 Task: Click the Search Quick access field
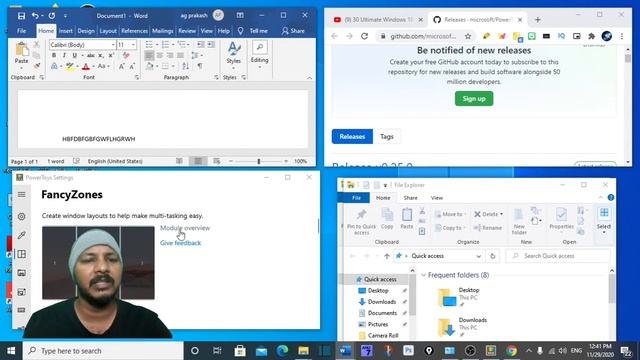click(558, 256)
